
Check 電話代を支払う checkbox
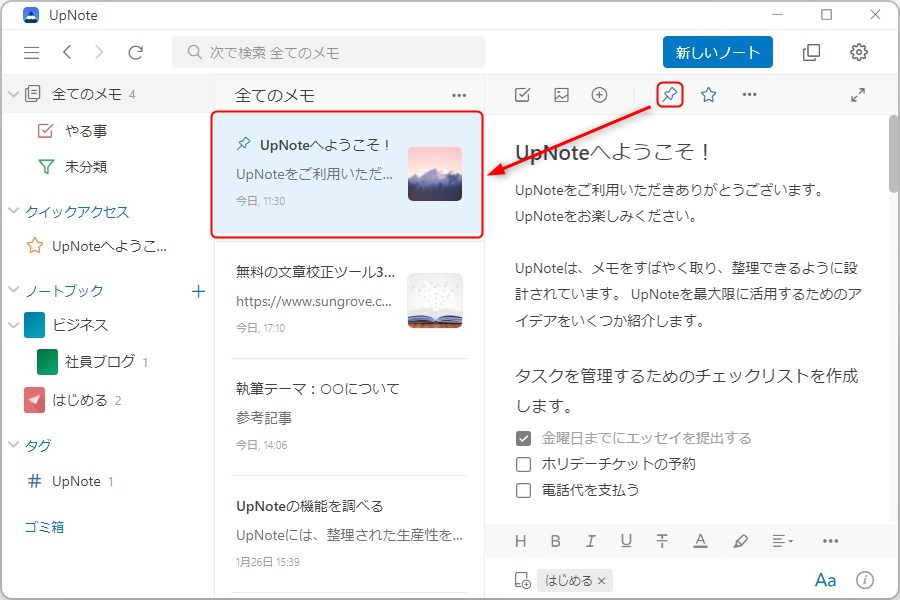pos(523,490)
